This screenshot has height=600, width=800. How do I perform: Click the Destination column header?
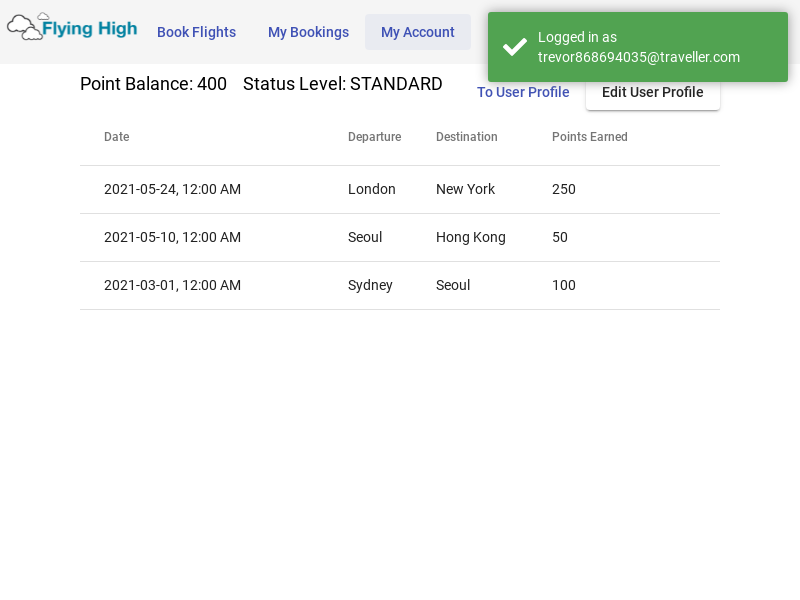point(466,137)
